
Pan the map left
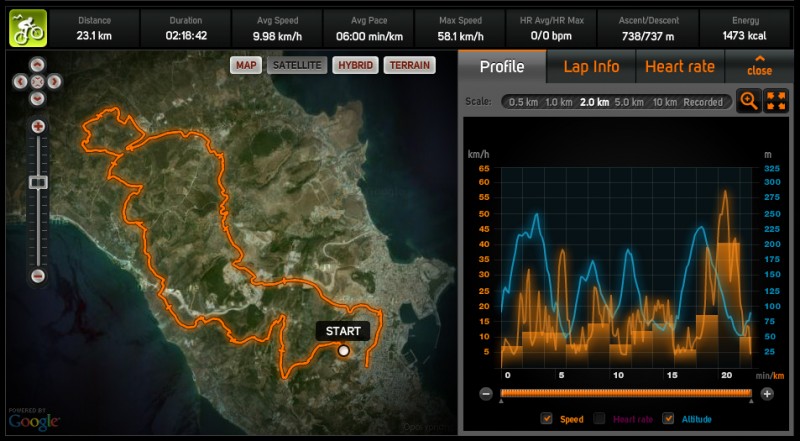[20, 81]
